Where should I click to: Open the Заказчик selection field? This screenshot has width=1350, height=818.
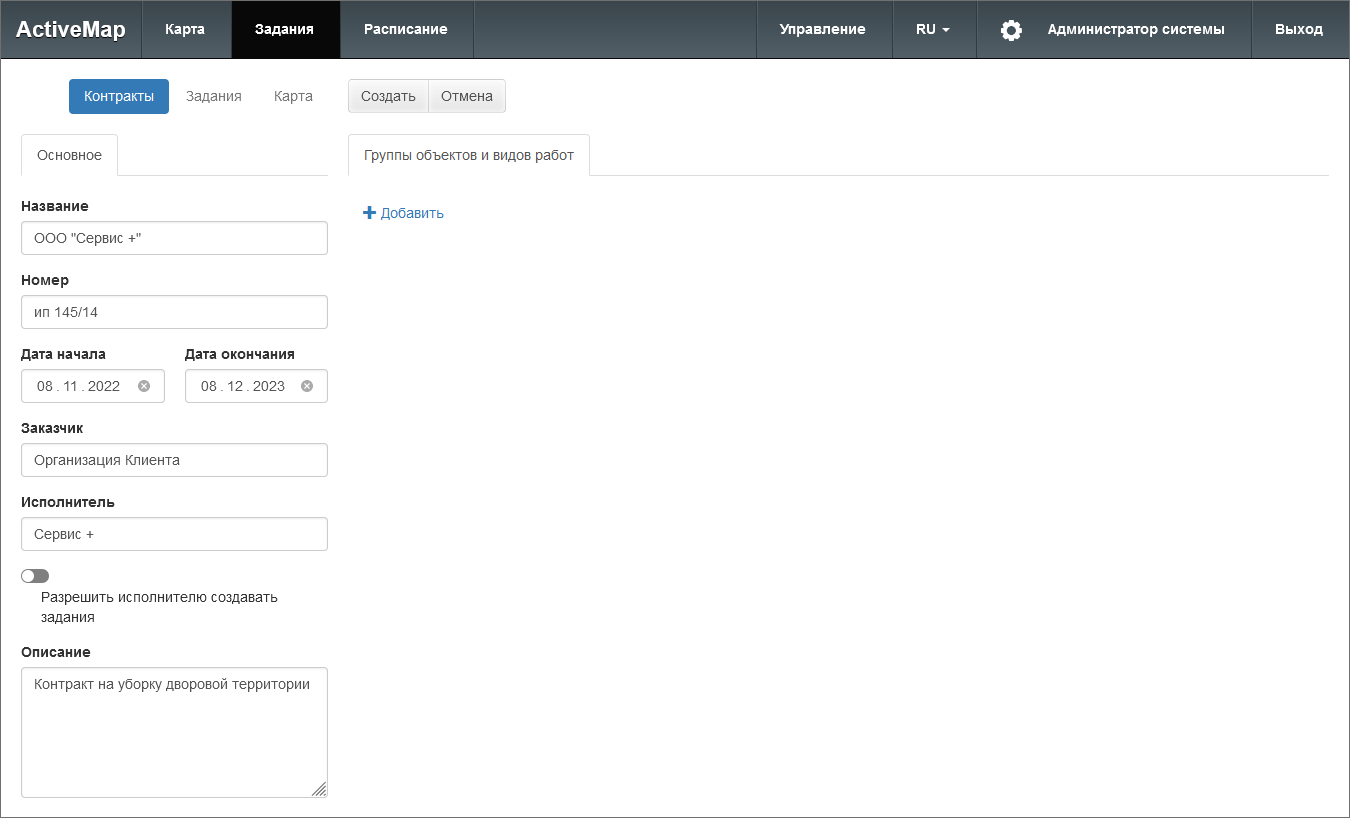(174, 460)
